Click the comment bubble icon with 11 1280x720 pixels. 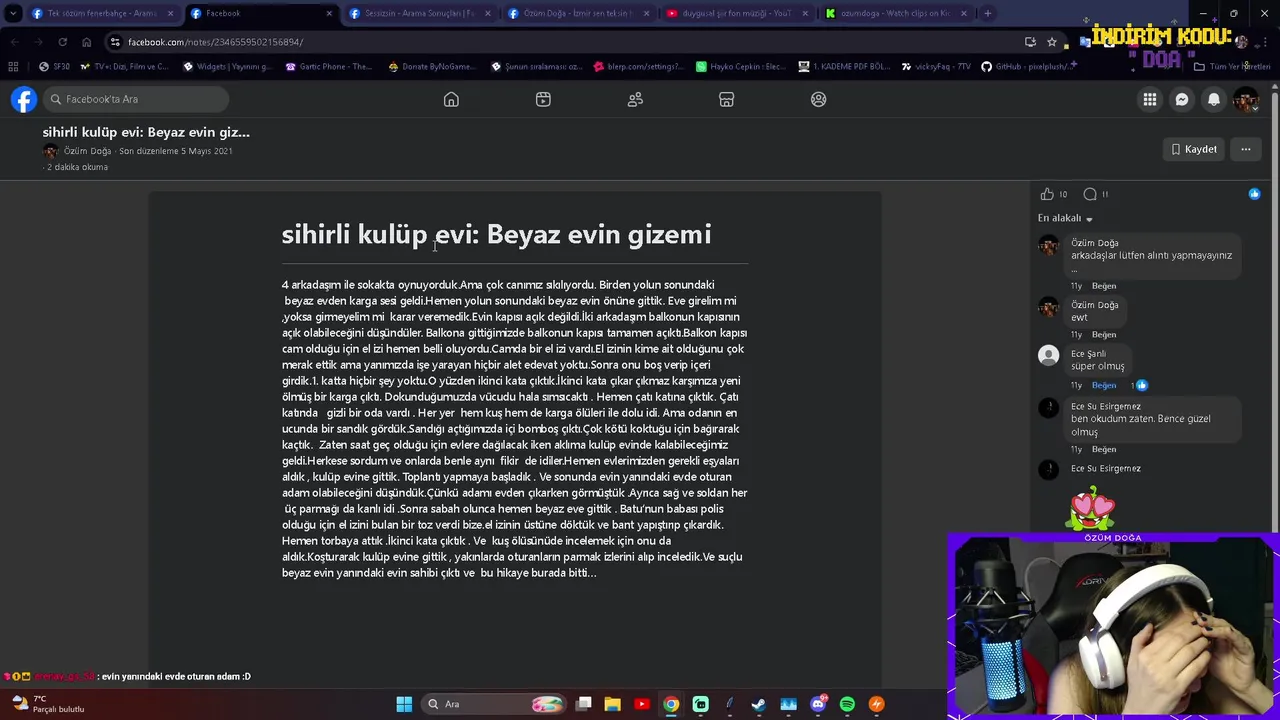click(1090, 194)
